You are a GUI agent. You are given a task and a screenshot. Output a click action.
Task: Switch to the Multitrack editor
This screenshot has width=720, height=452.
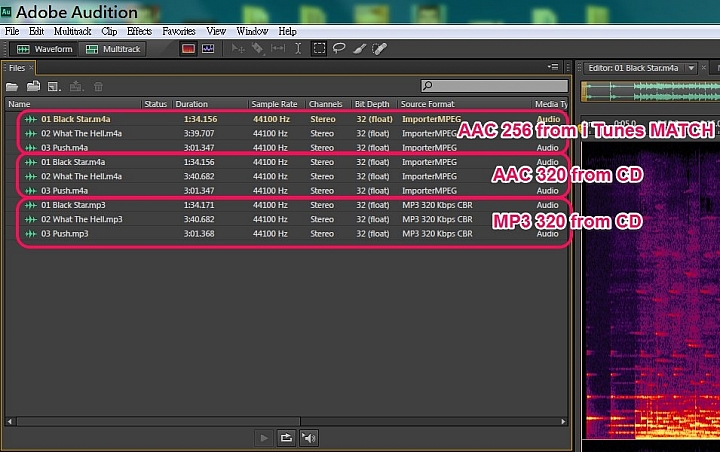tap(113, 49)
